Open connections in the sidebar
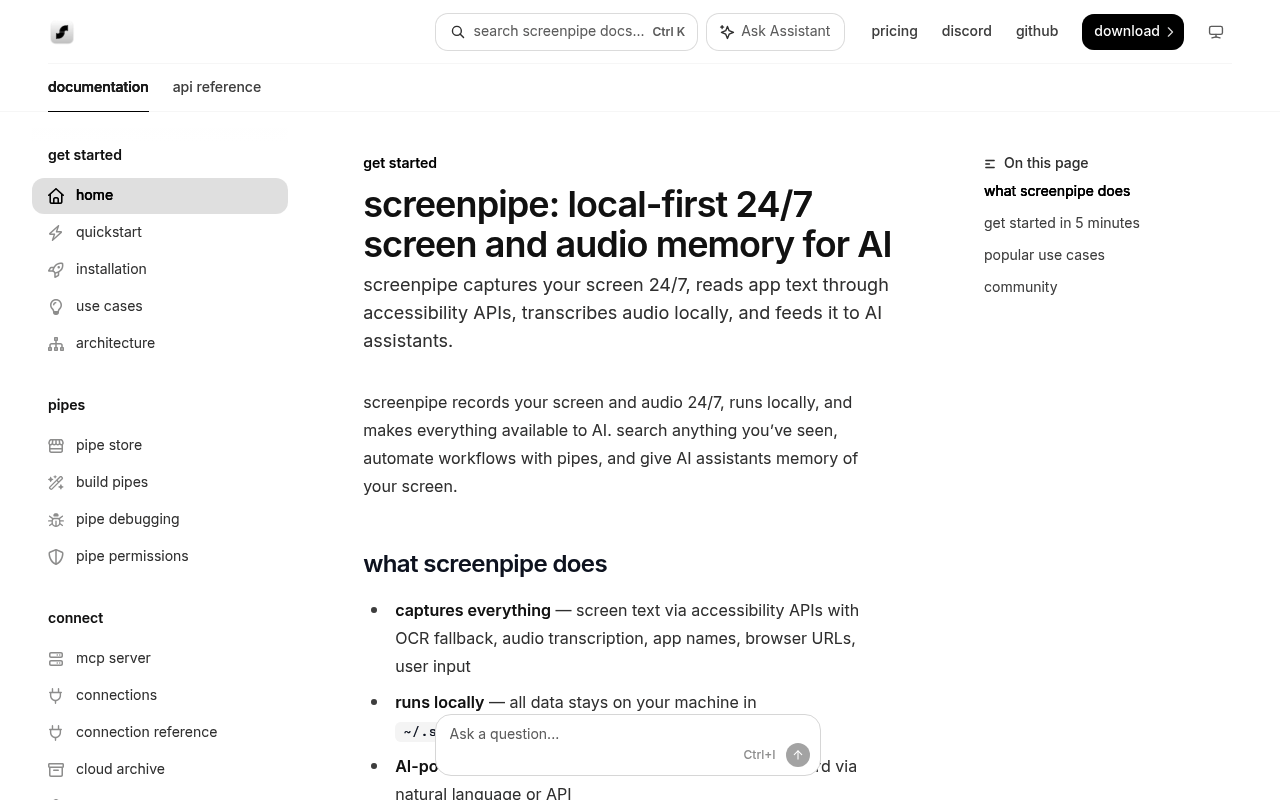Viewport: 1280px width, 800px height. (x=160, y=696)
